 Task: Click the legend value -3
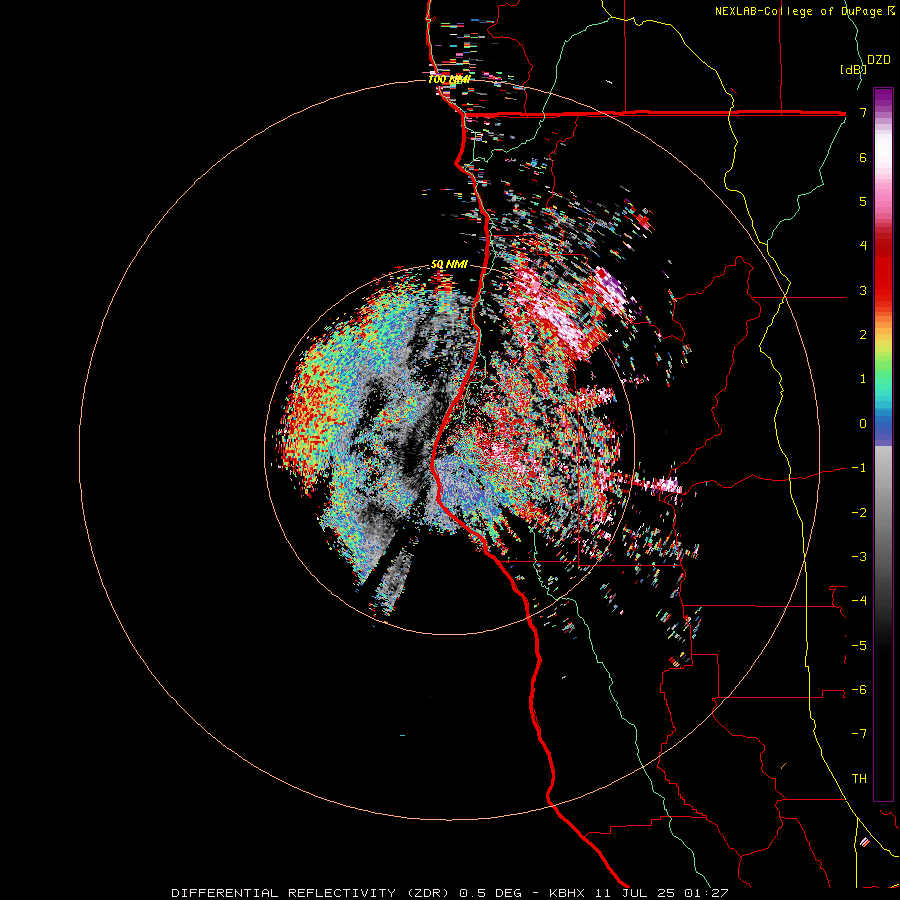tap(859, 556)
